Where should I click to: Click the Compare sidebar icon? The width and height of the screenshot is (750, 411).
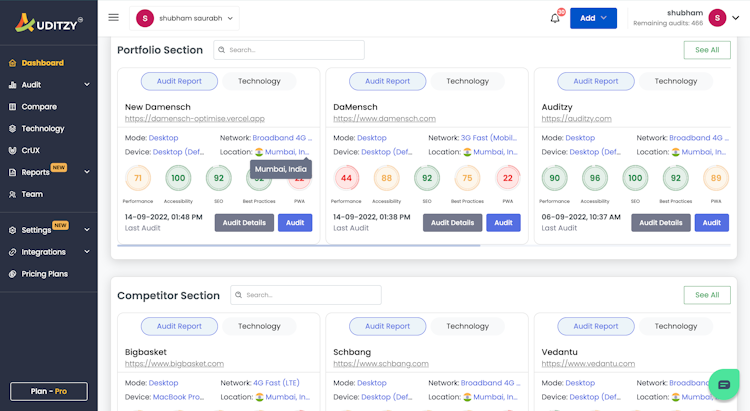click(12, 107)
